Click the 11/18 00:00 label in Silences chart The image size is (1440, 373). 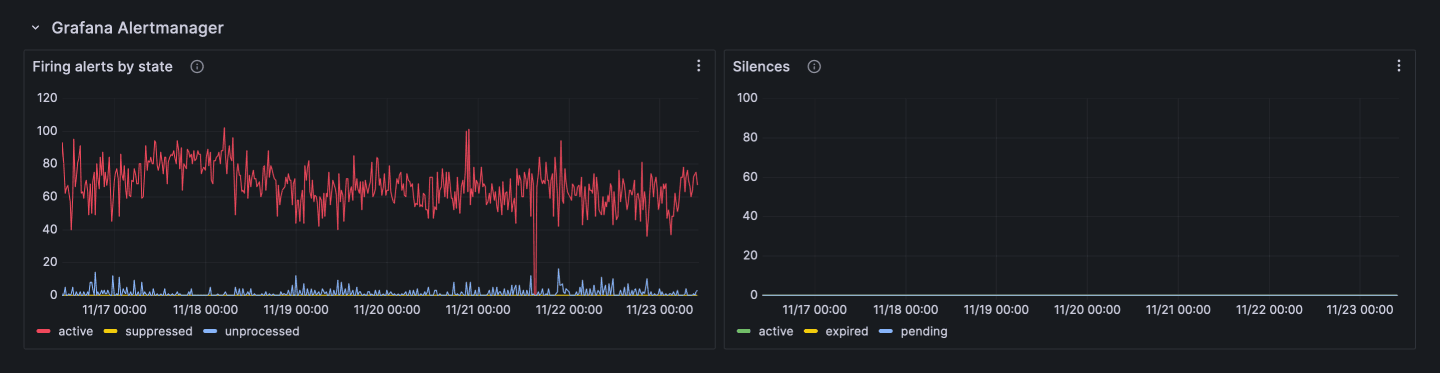[906, 310]
